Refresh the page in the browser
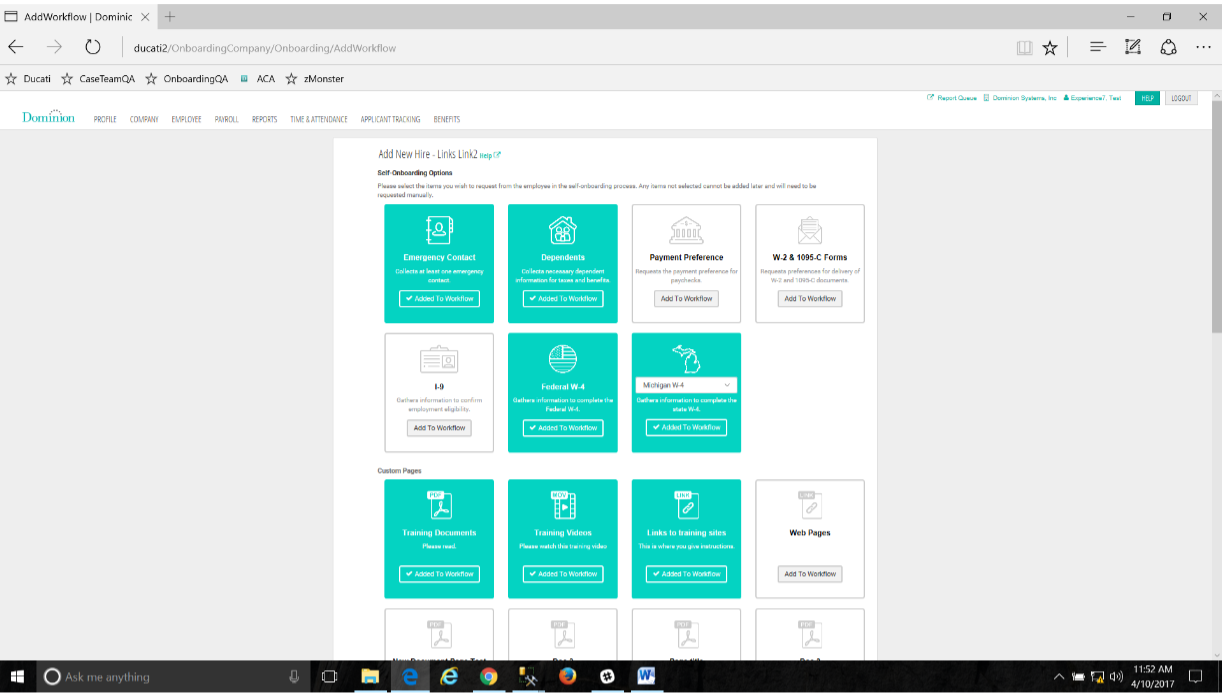This screenshot has height=696, width=1224. pos(92,47)
